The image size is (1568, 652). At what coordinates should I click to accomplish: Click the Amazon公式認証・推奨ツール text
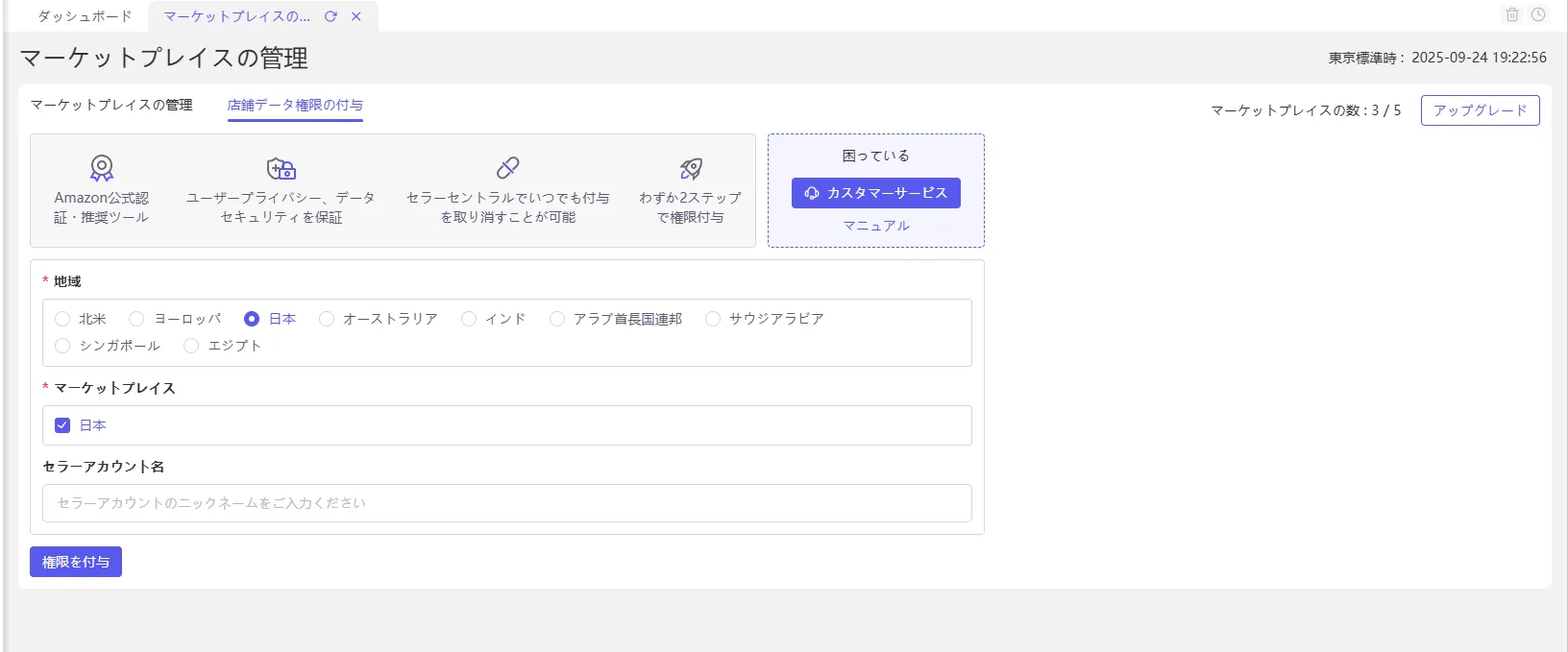pyautogui.click(x=102, y=207)
